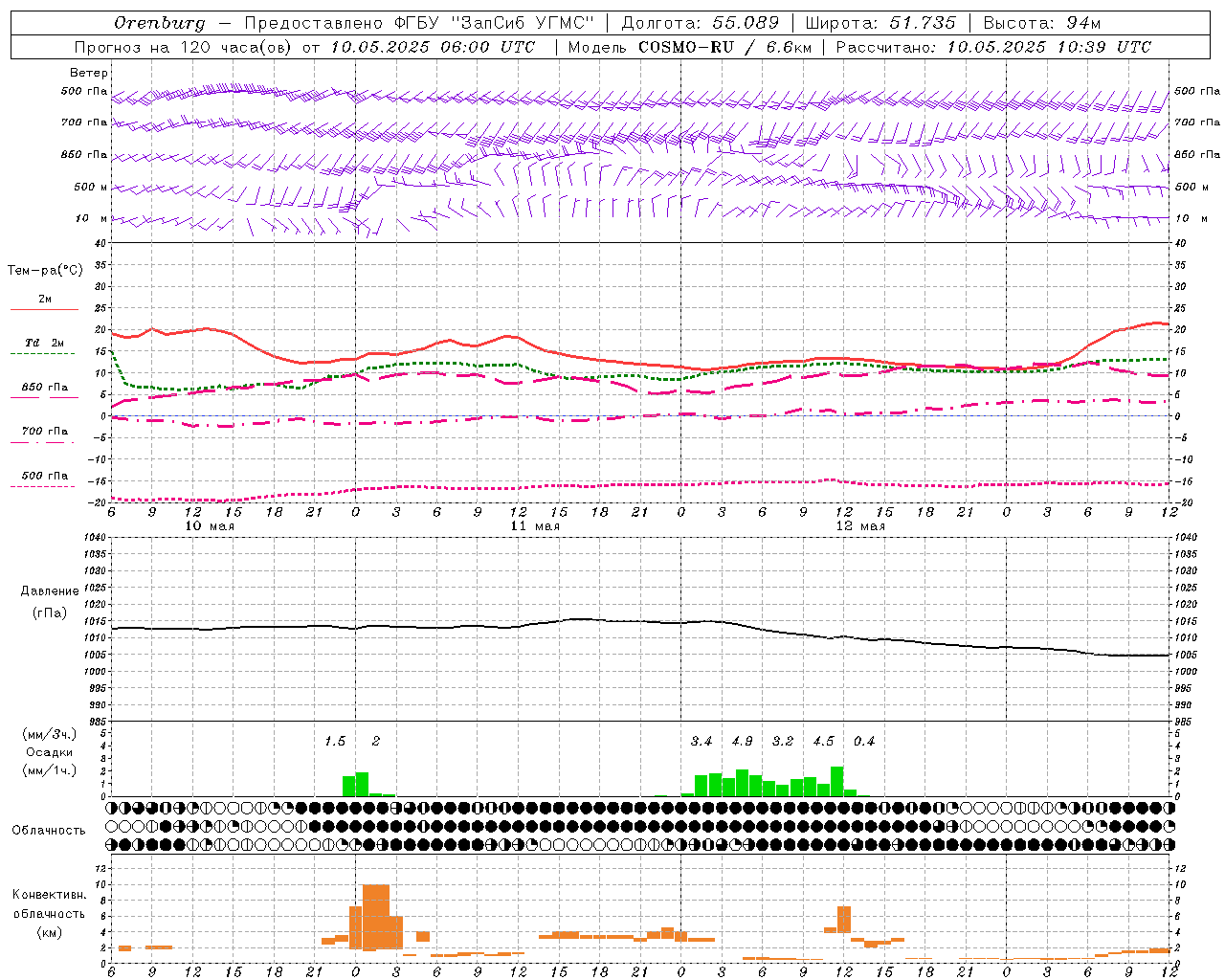This screenshot has height=980, width=1225.
Task: Click the precipitation total value "4.9"
Action: click(742, 742)
